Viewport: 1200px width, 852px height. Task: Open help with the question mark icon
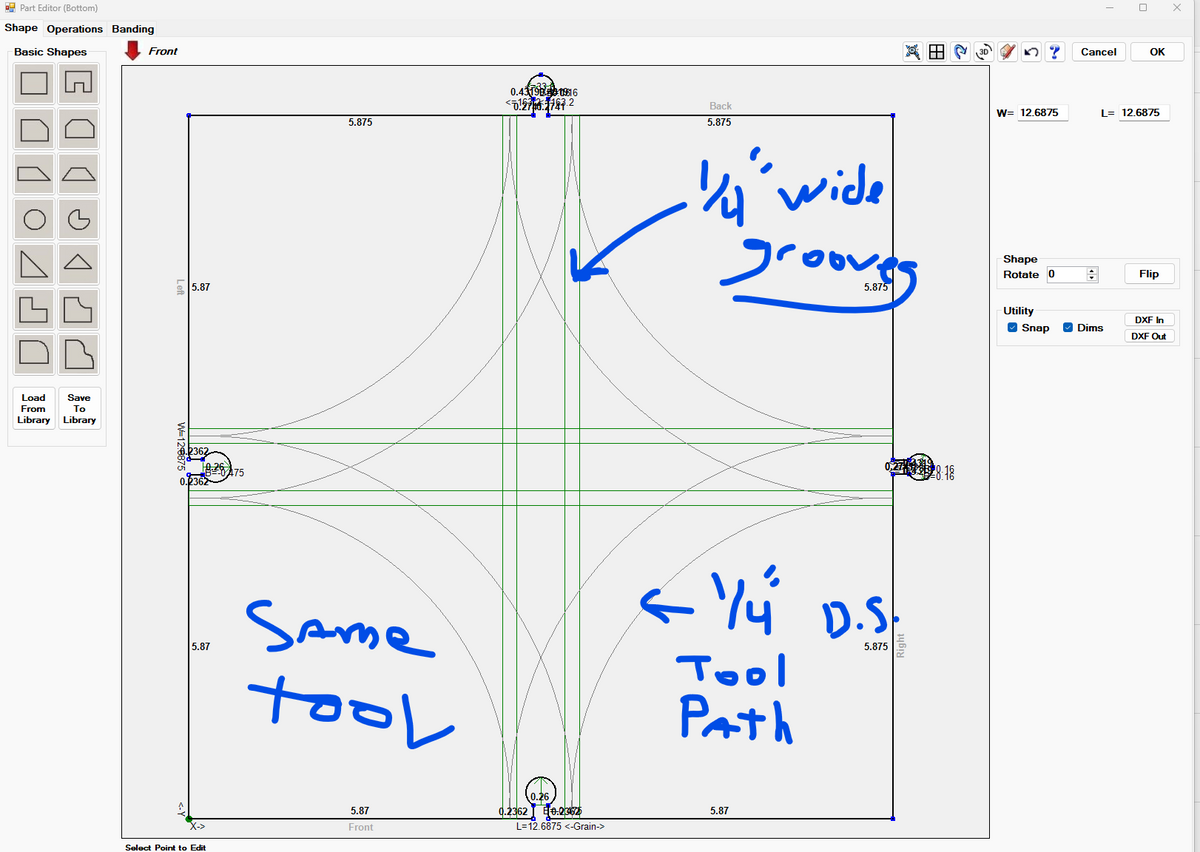1054,52
